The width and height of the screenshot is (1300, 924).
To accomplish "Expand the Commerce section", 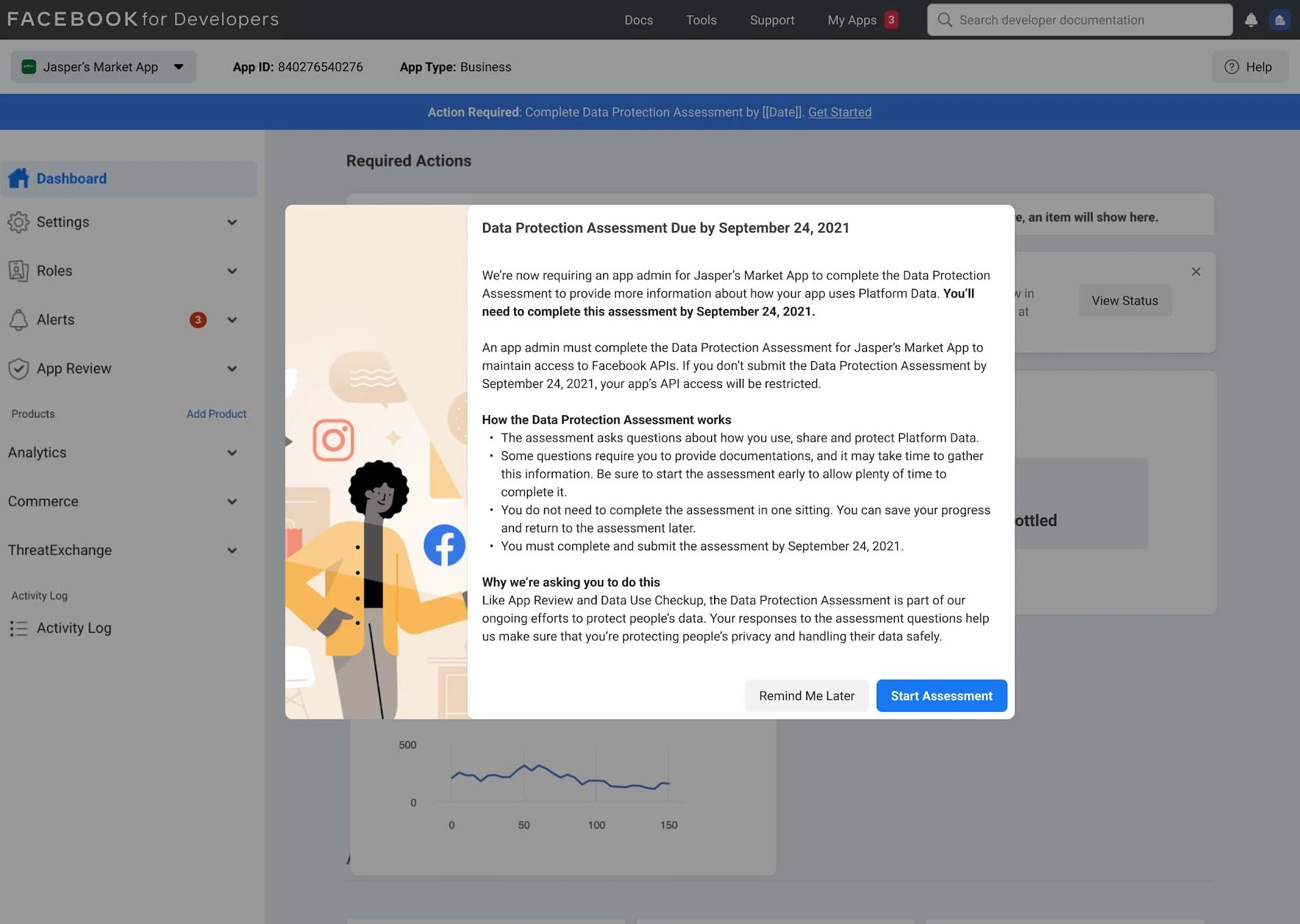I will 231,501.
